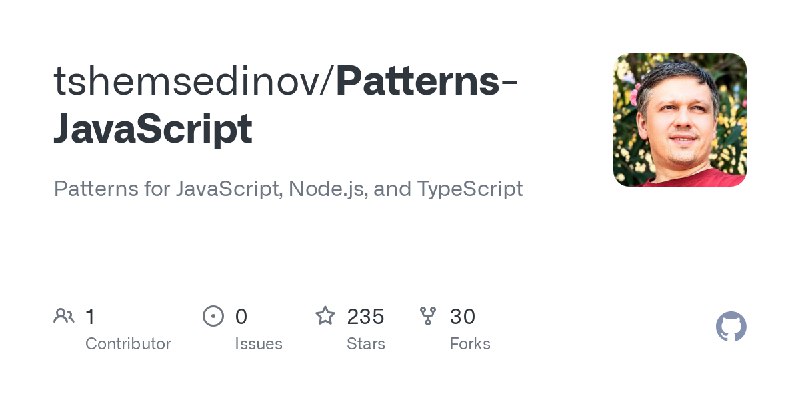
Task: Open the Issues label
Action: click(259, 344)
